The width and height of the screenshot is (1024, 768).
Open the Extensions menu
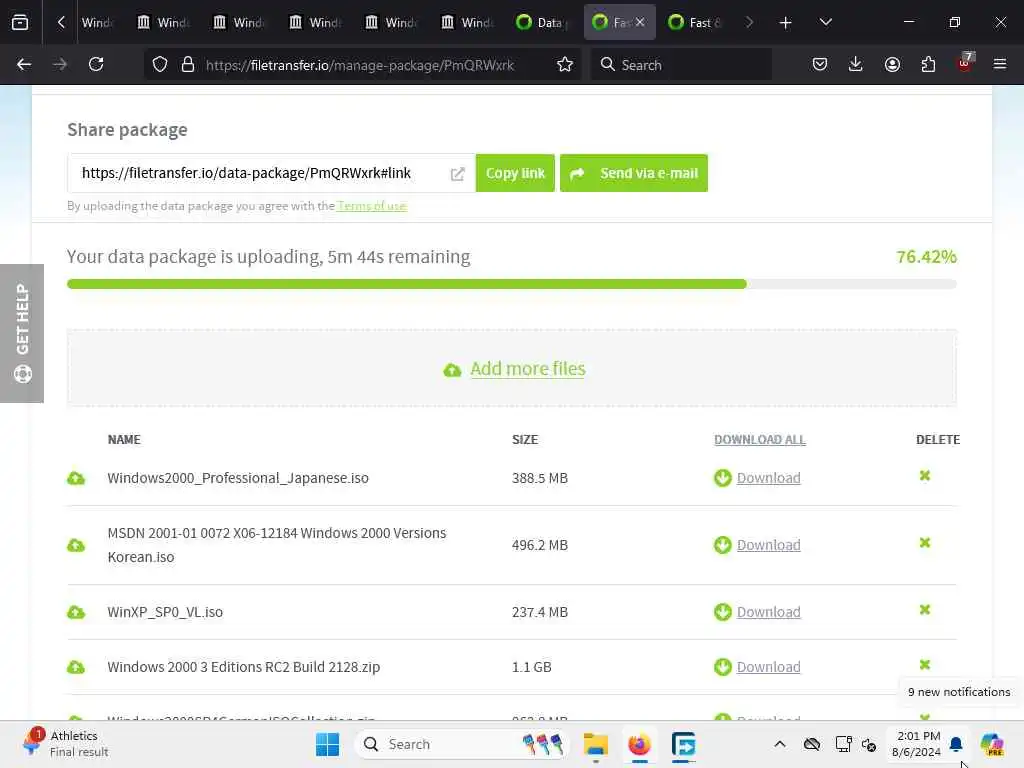click(x=928, y=64)
